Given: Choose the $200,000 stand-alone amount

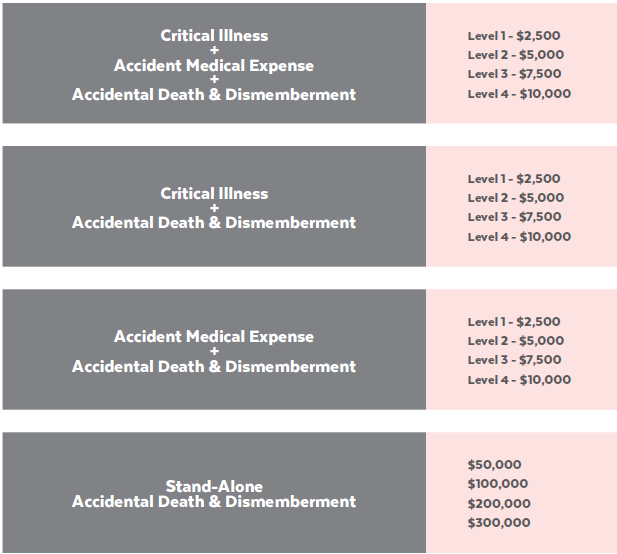Looking at the screenshot, I should pyautogui.click(x=499, y=503).
